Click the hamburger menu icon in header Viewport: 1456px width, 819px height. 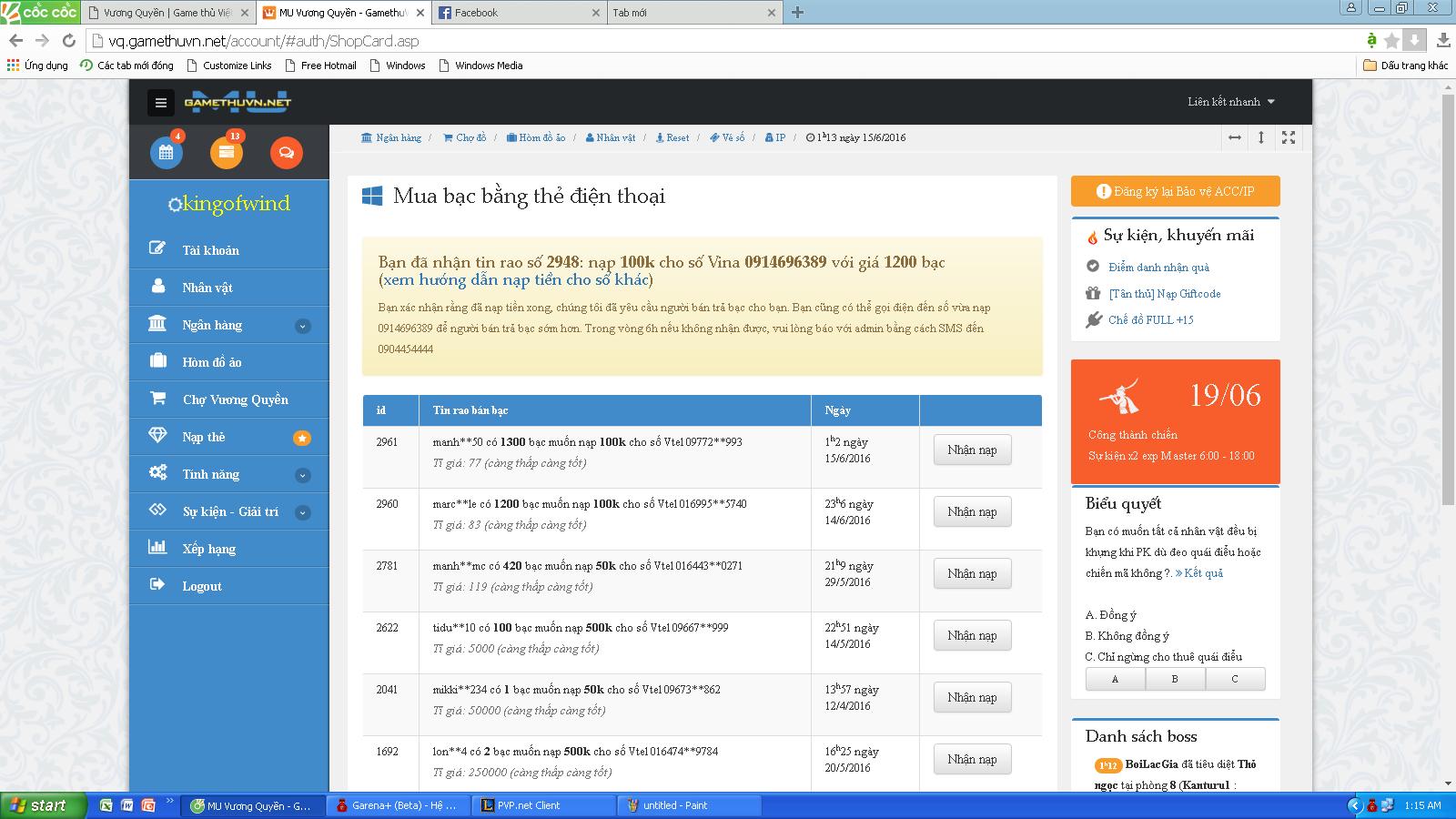coord(161,103)
